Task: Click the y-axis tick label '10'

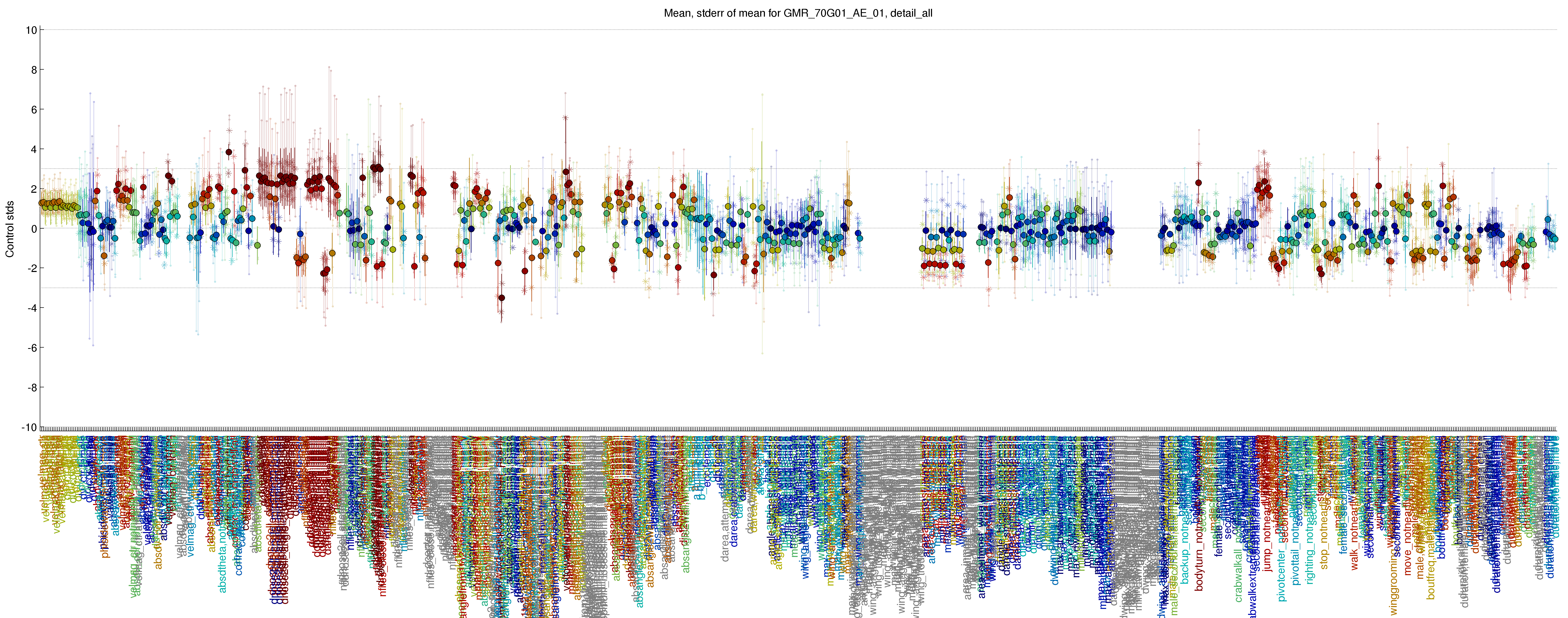Action: pyautogui.click(x=31, y=30)
